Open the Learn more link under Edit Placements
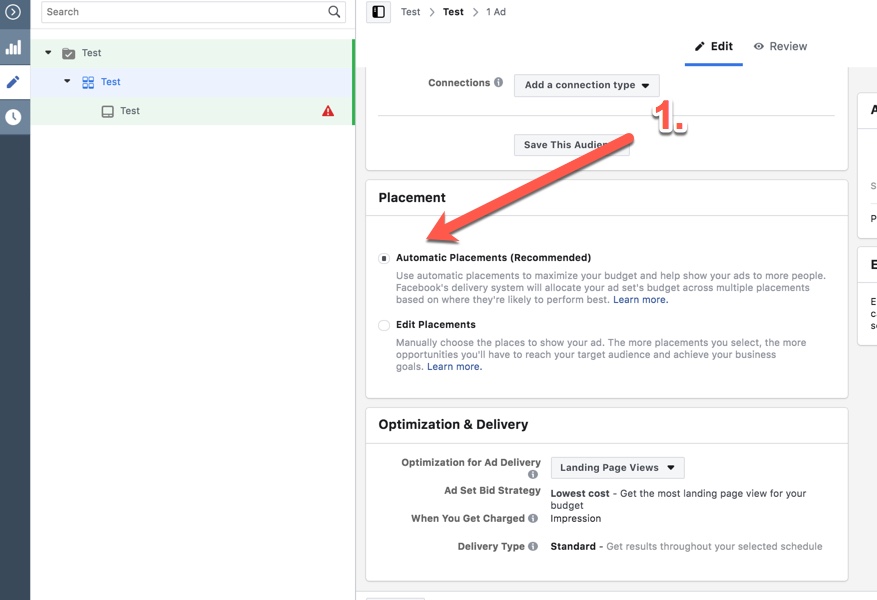The image size is (877, 600). [454, 366]
